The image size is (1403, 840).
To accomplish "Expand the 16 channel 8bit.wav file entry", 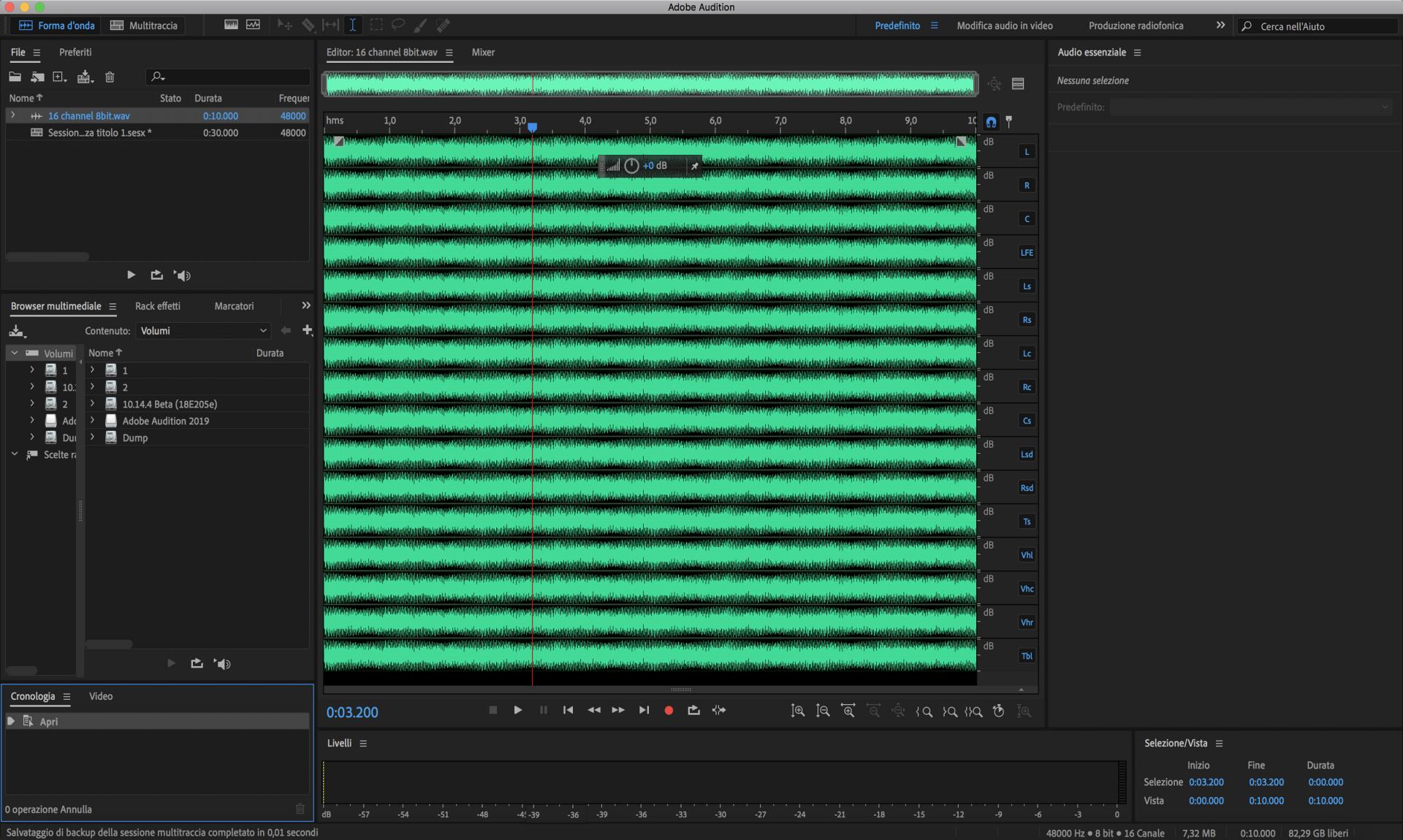I will (12, 115).
